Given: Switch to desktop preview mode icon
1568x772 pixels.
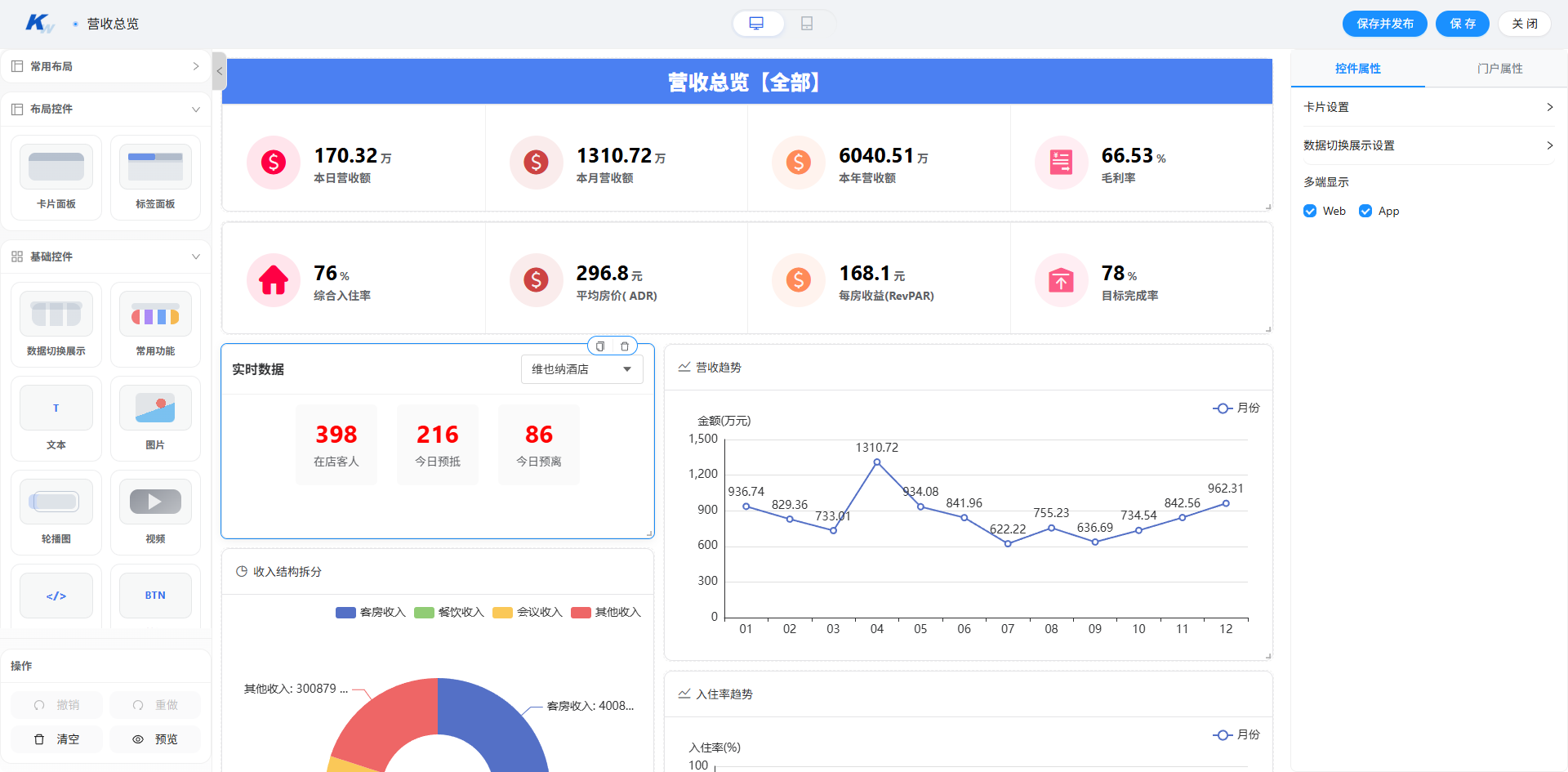Looking at the screenshot, I should [x=757, y=24].
